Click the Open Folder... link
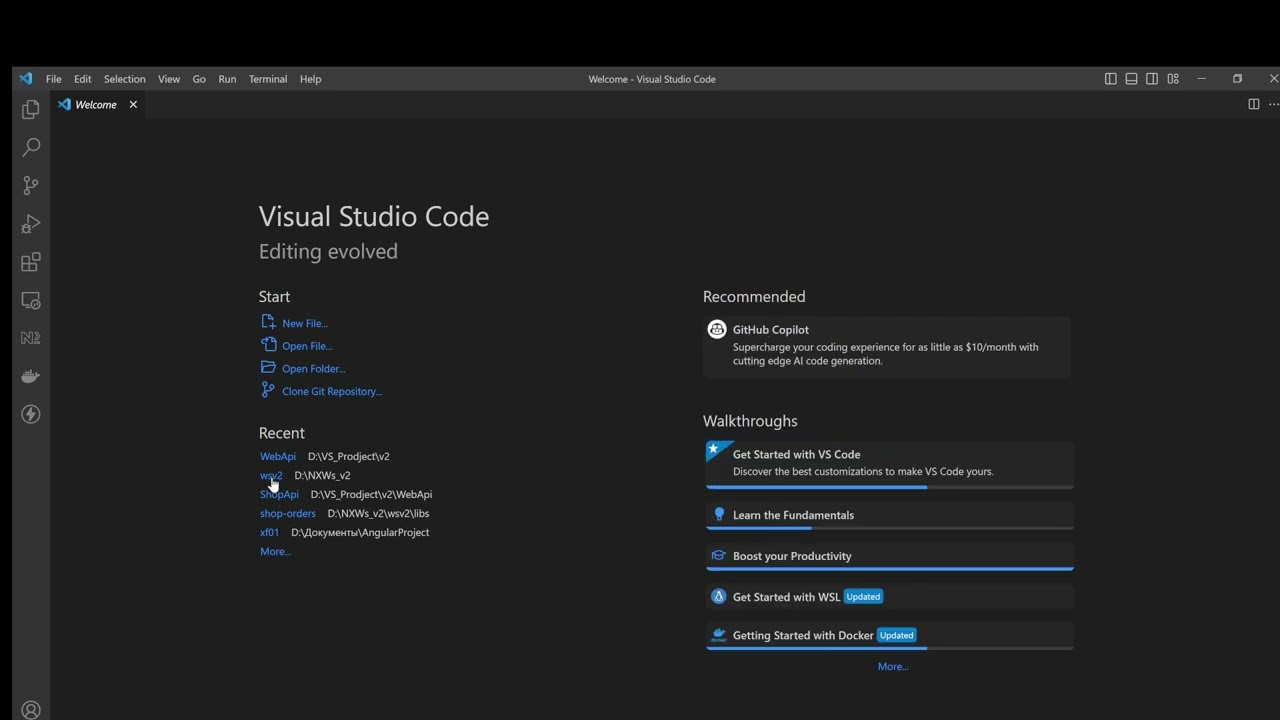 tap(314, 369)
